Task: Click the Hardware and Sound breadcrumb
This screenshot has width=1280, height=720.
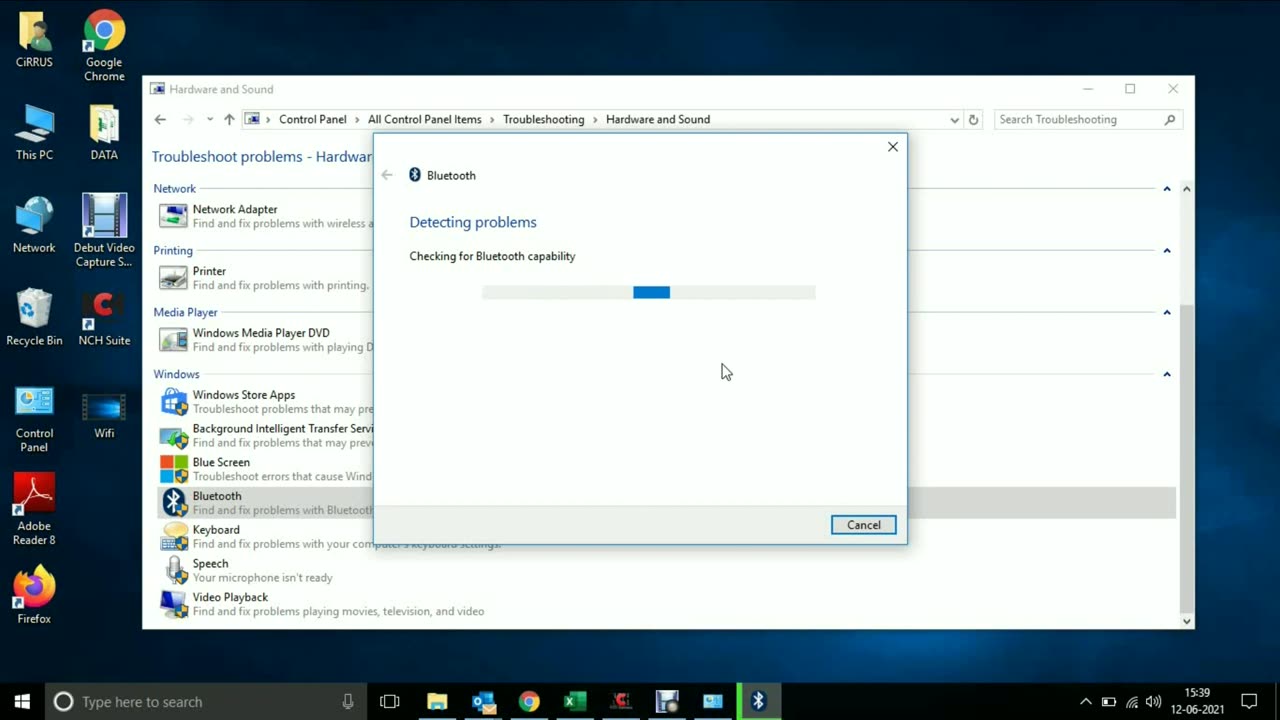Action: point(658,119)
